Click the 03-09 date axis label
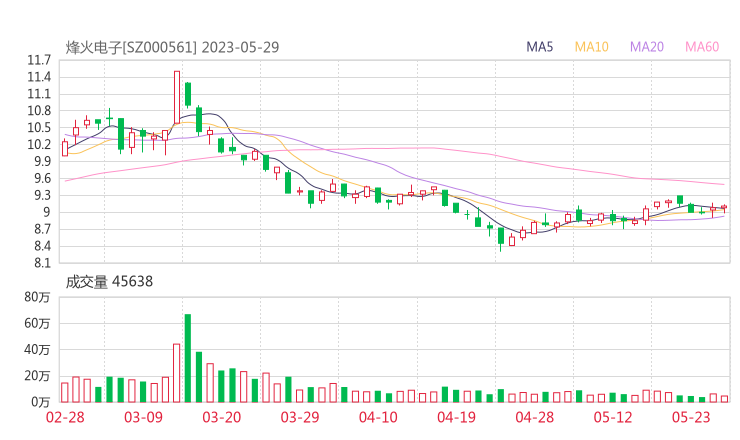This screenshot has height=440, width=740. pyautogui.click(x=143, y=417)
